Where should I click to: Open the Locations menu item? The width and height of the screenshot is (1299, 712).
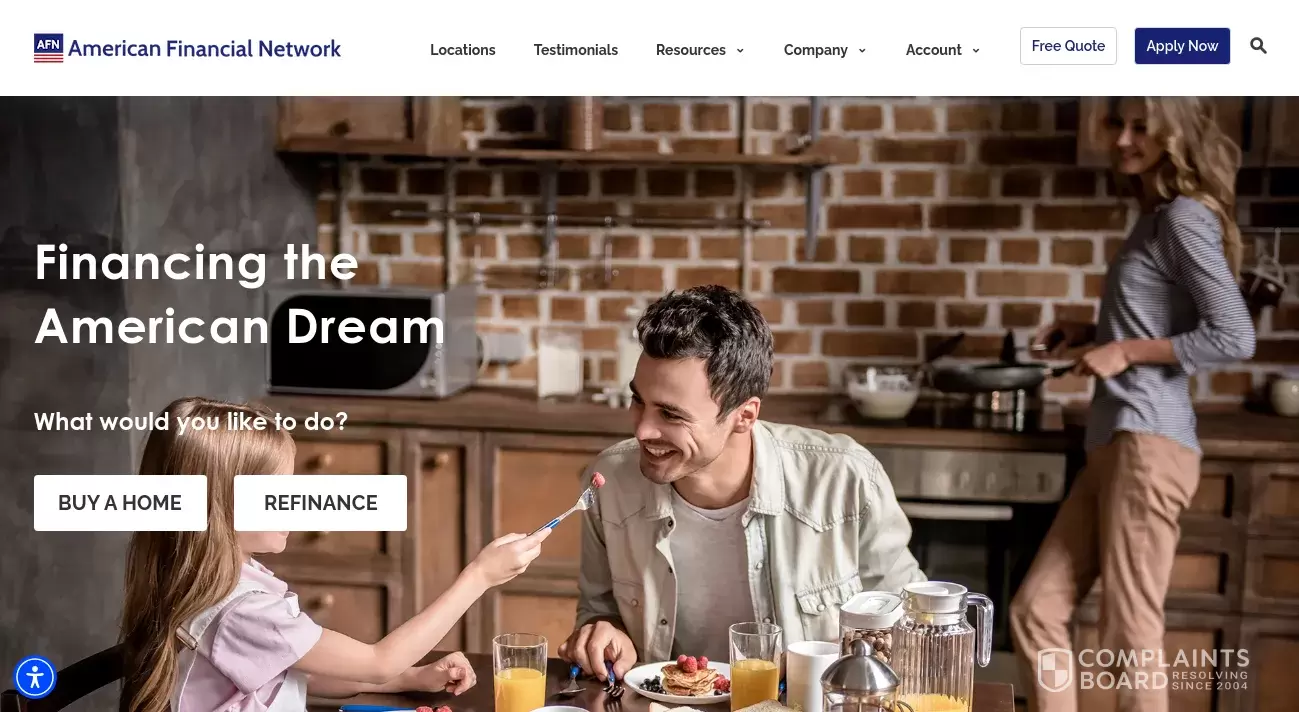[463, 50]
